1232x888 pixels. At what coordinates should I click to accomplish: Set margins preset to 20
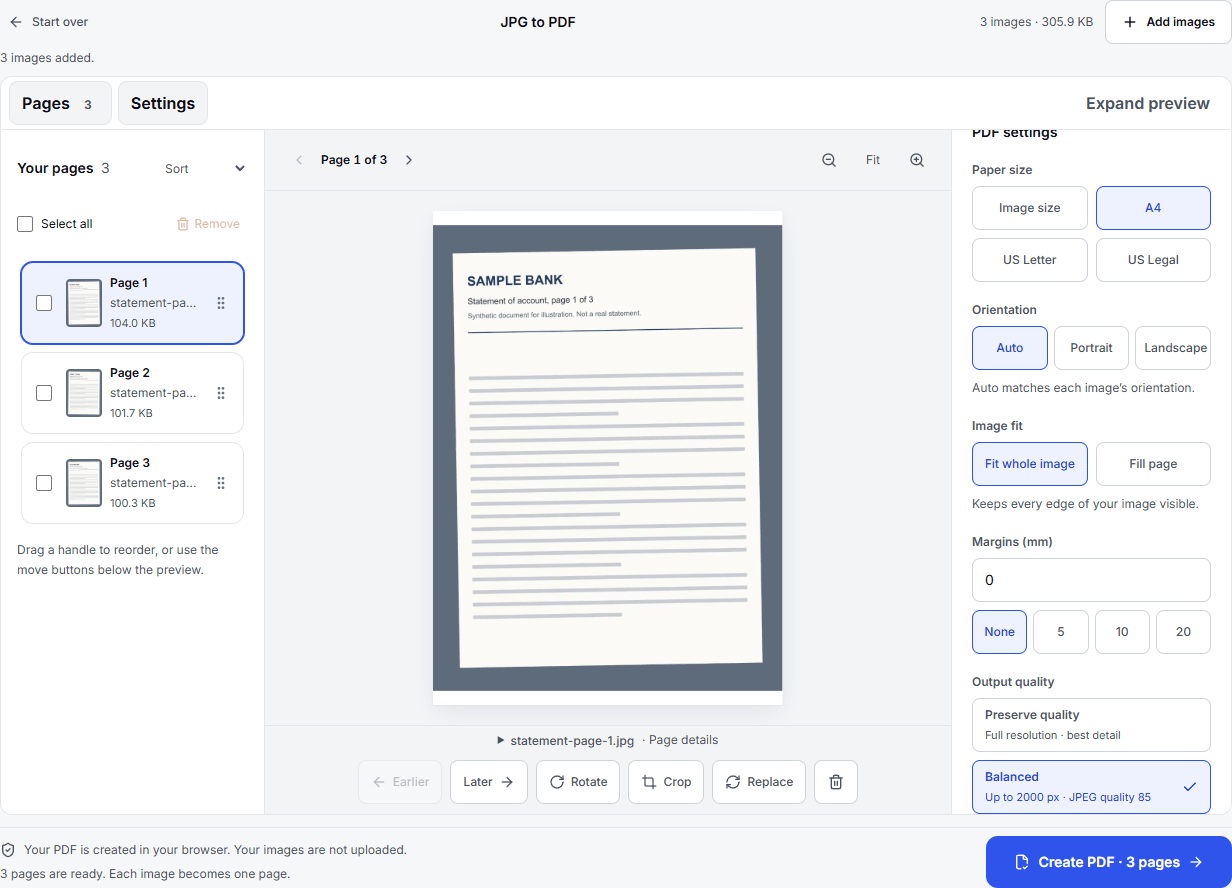(x=1184, y=632)
